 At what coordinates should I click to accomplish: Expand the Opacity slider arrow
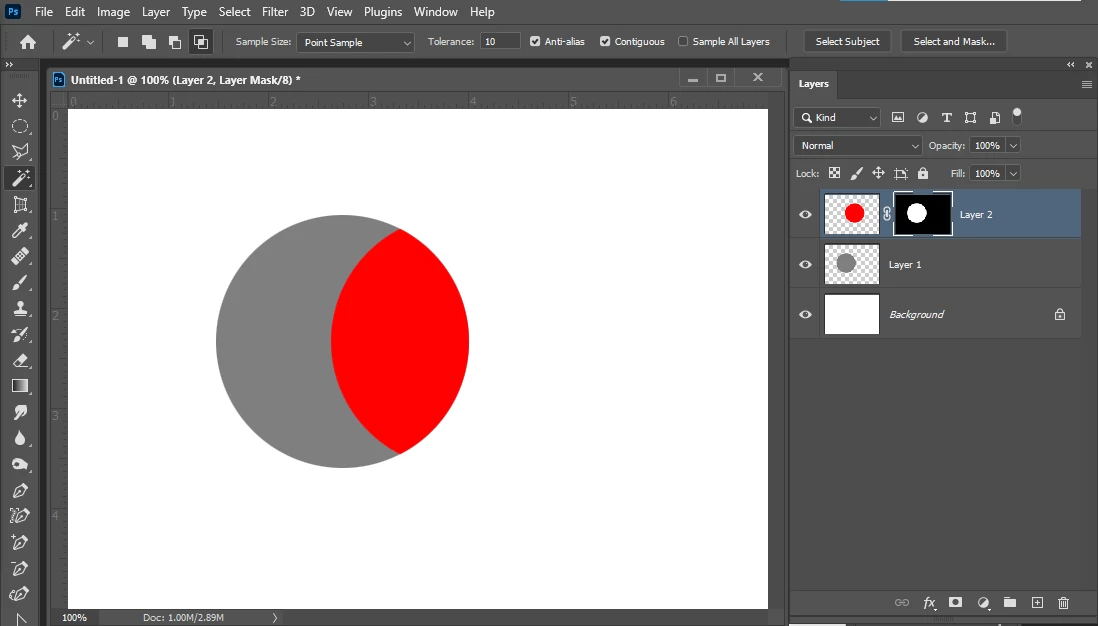click(x=1013, y=146)
